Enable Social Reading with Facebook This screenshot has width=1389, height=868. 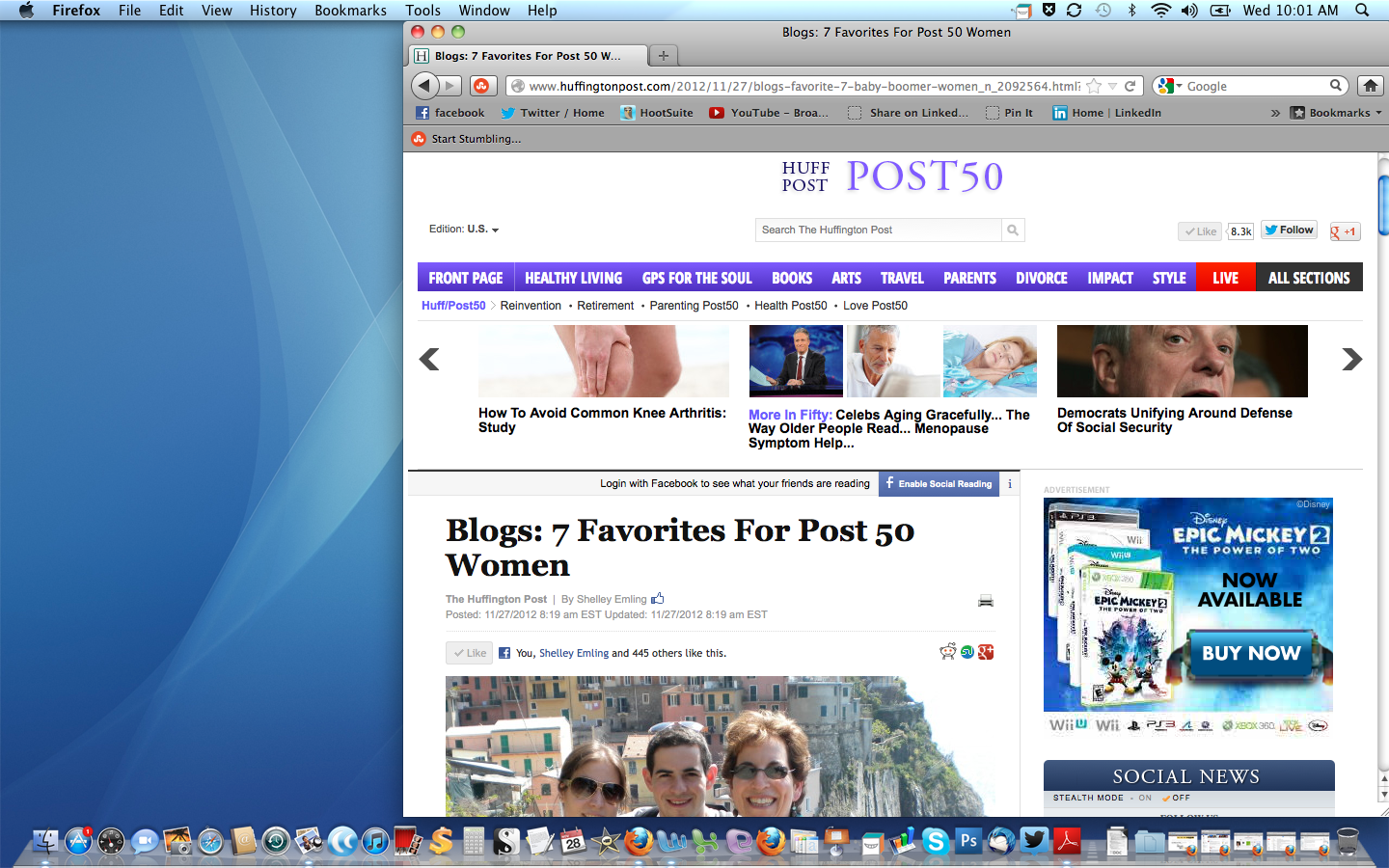coord(939,483)
